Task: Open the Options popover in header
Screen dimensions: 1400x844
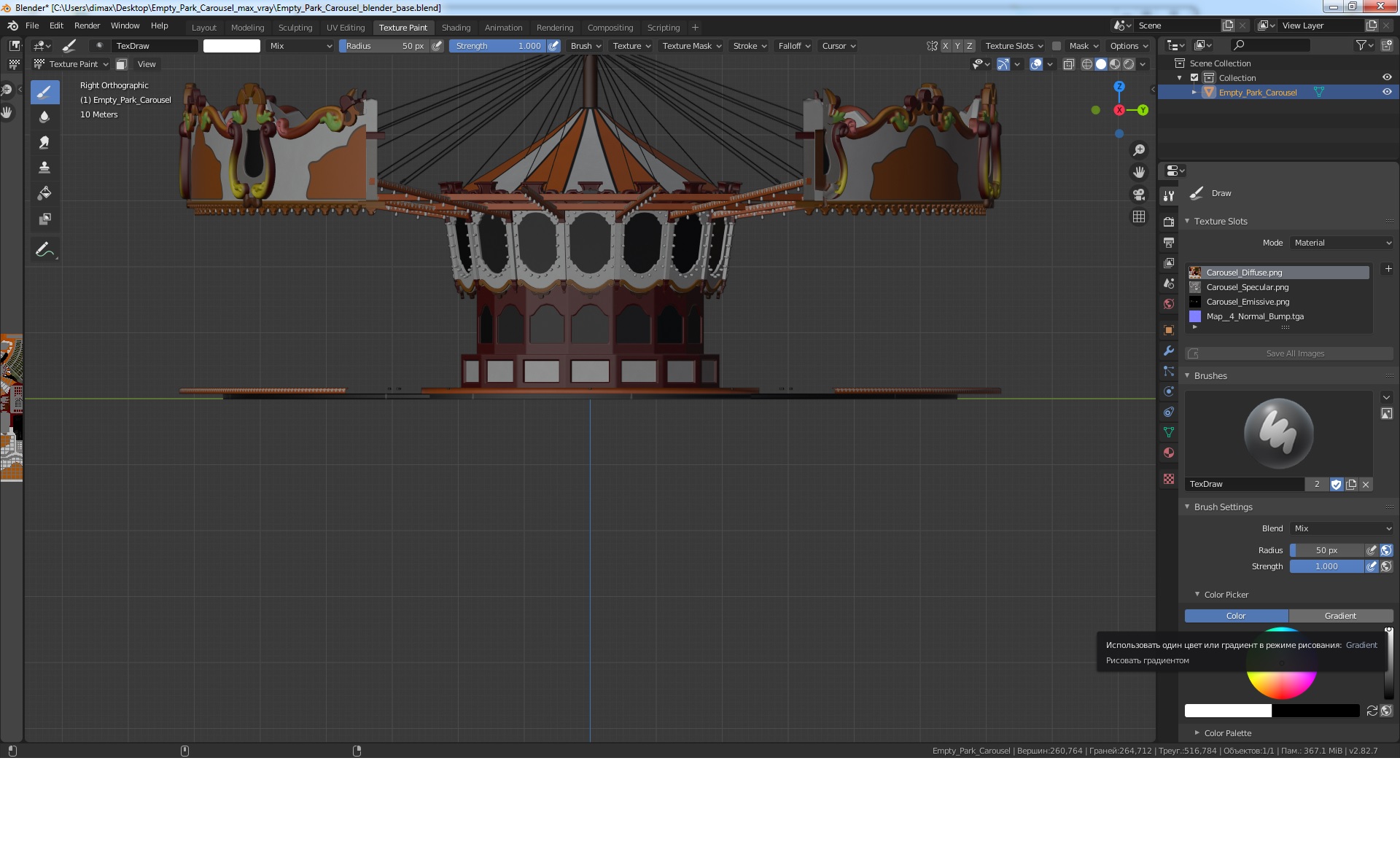Action: pos(1129,46)
